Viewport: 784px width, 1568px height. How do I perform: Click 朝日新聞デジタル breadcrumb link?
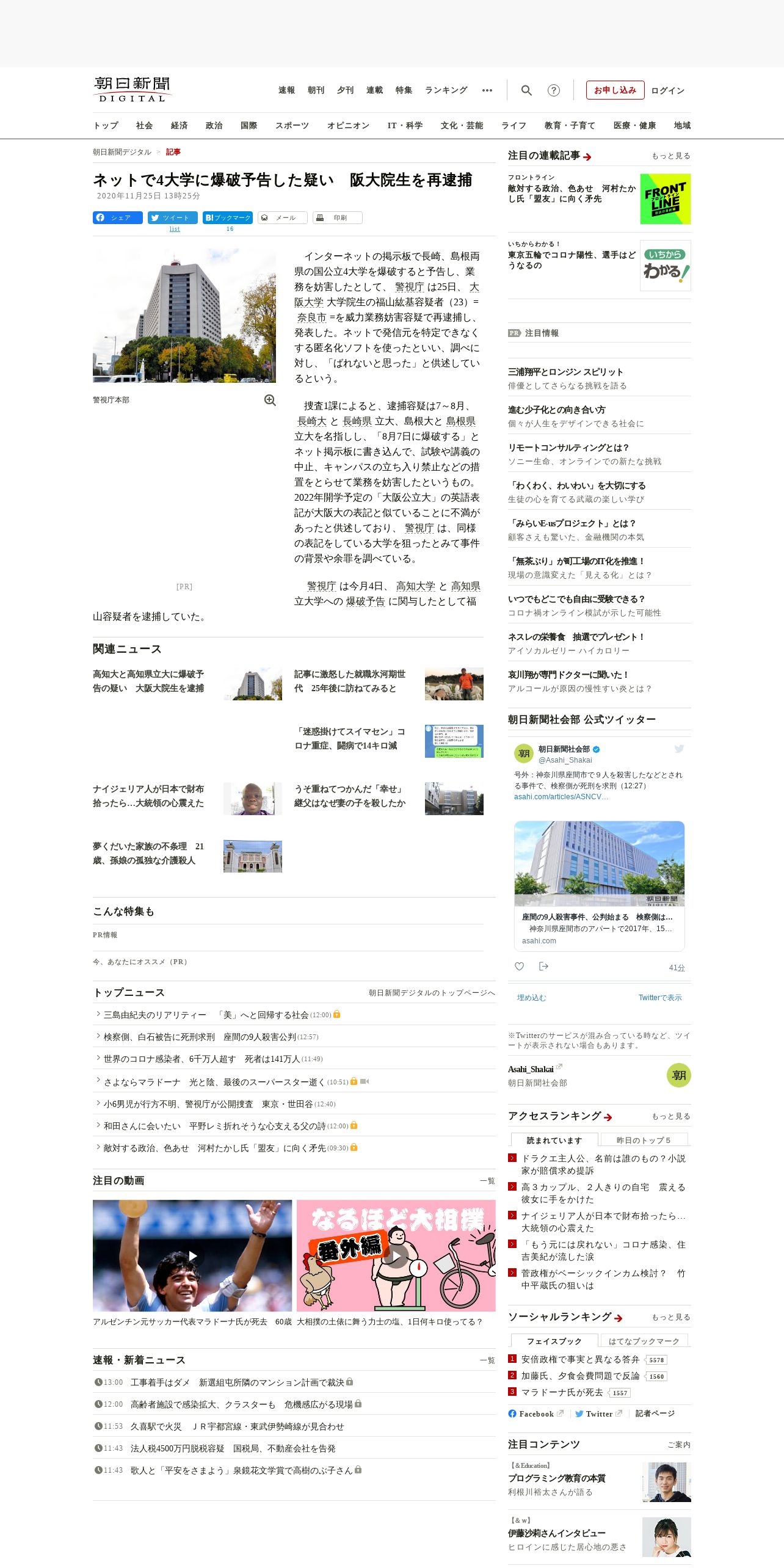(122, 152)
